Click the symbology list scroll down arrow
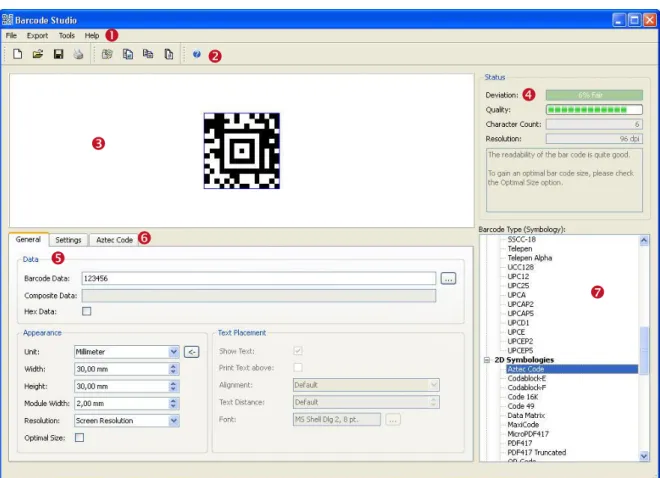Viewport: 660px width, 478px height. click(x=644, y=456)
